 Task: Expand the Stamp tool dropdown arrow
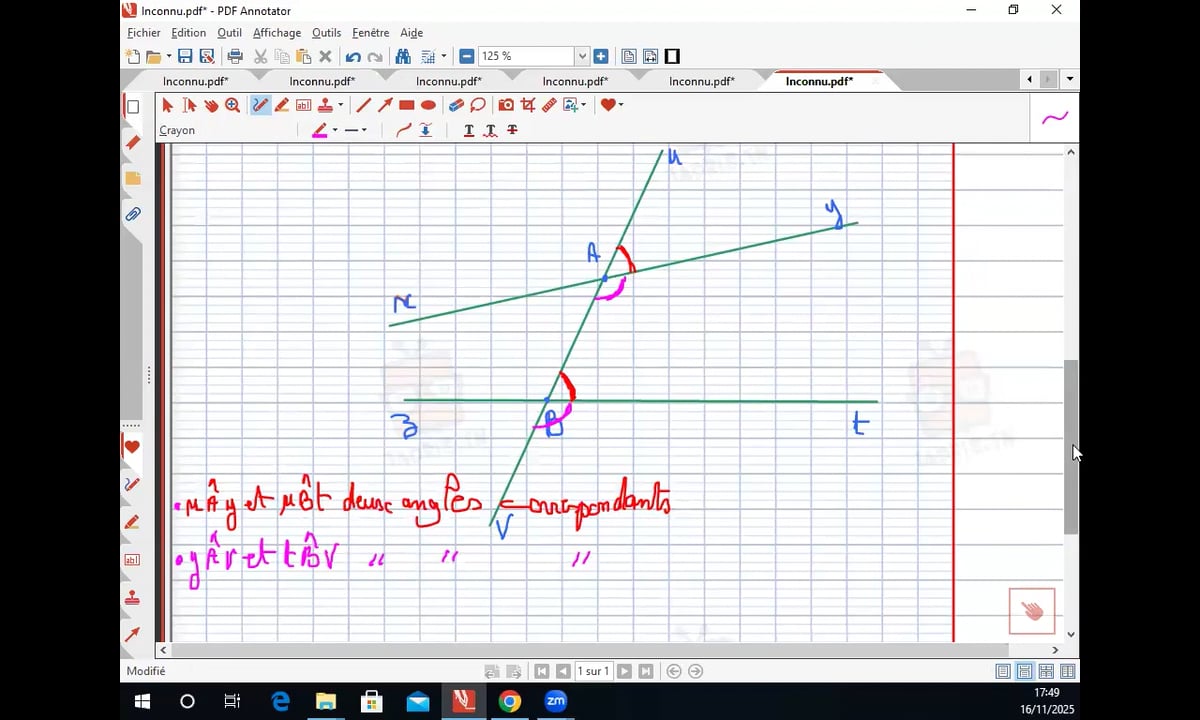pos(340,105)
